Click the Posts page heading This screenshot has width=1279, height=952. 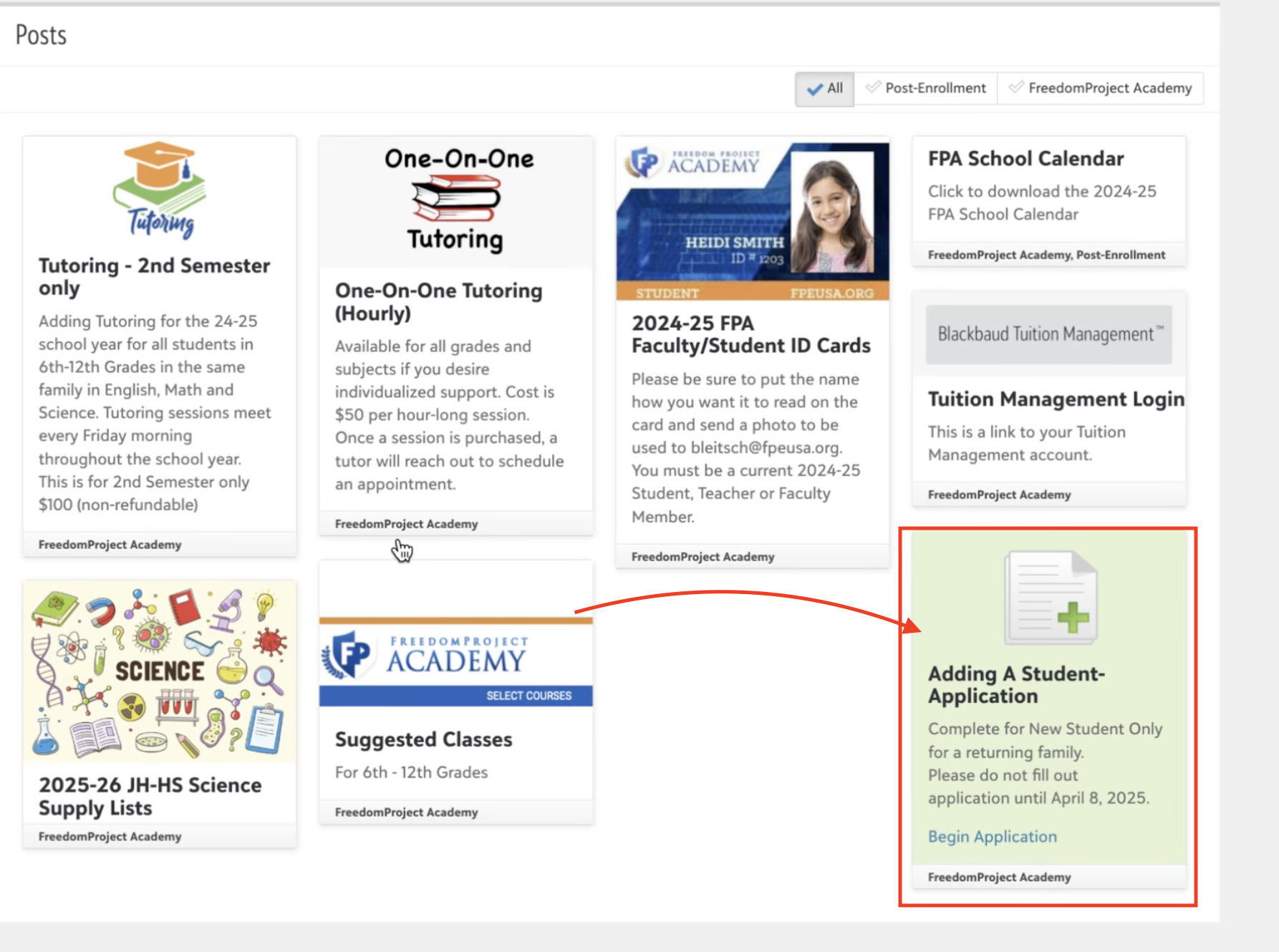pyautogui.click(x=41, y=35)
